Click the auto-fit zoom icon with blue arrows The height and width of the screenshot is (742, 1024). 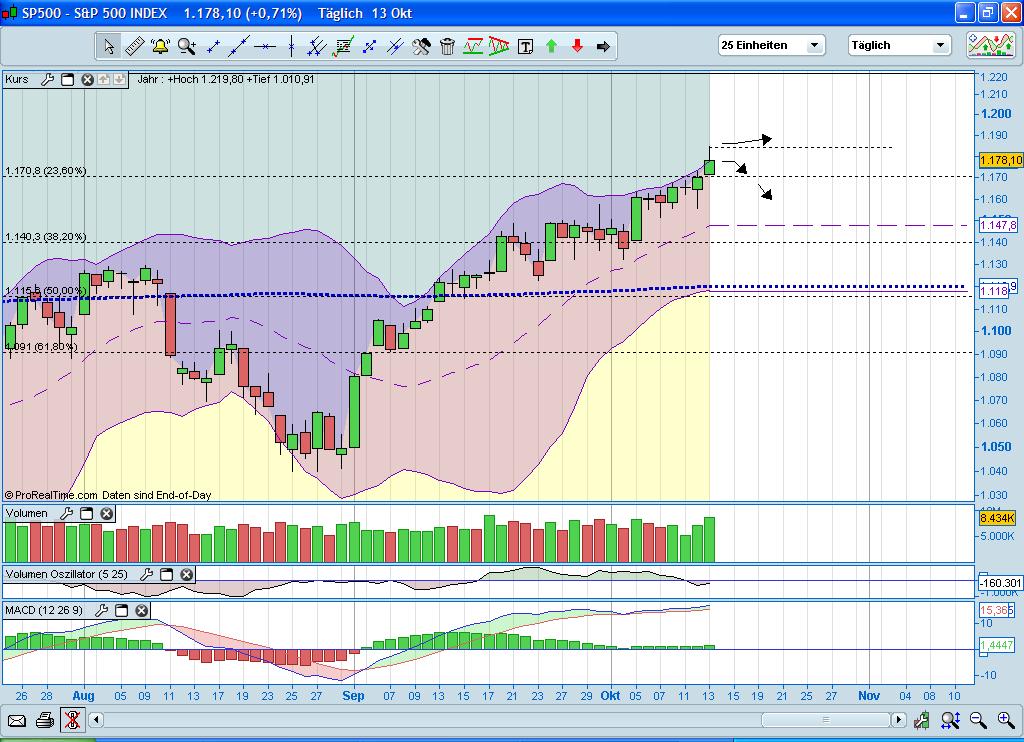click(950, 720)
